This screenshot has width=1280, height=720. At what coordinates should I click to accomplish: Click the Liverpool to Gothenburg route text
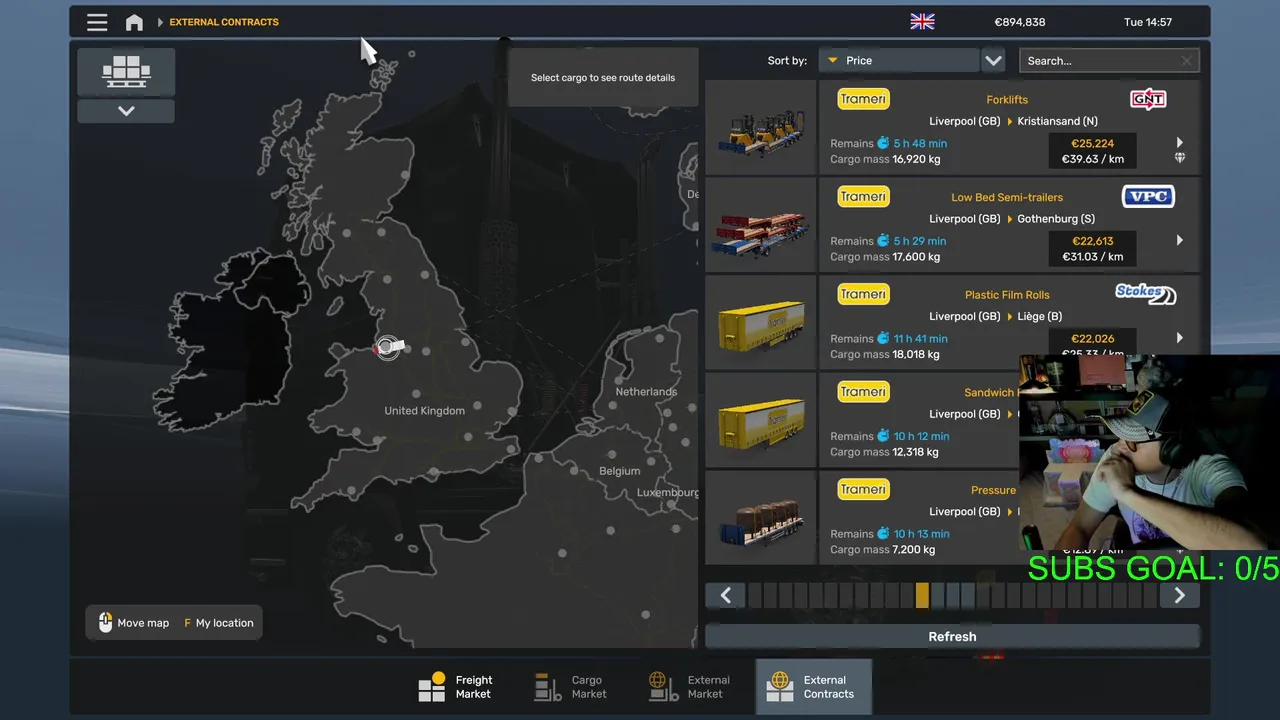[1012, 219]
